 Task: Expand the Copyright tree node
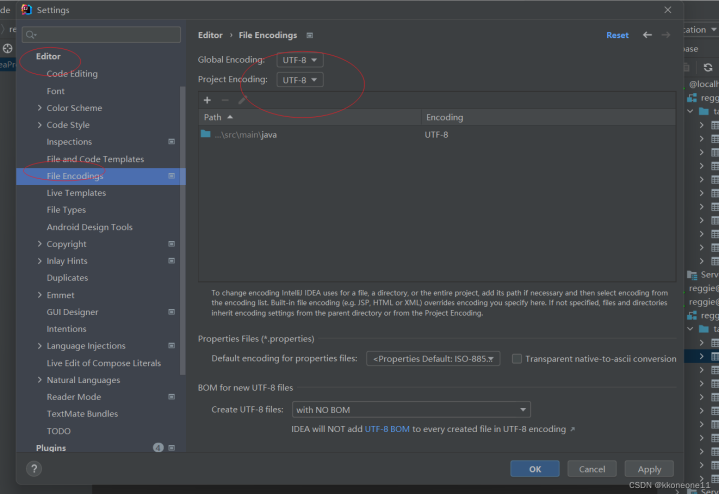pyautogui.click(x=39, y=244)
